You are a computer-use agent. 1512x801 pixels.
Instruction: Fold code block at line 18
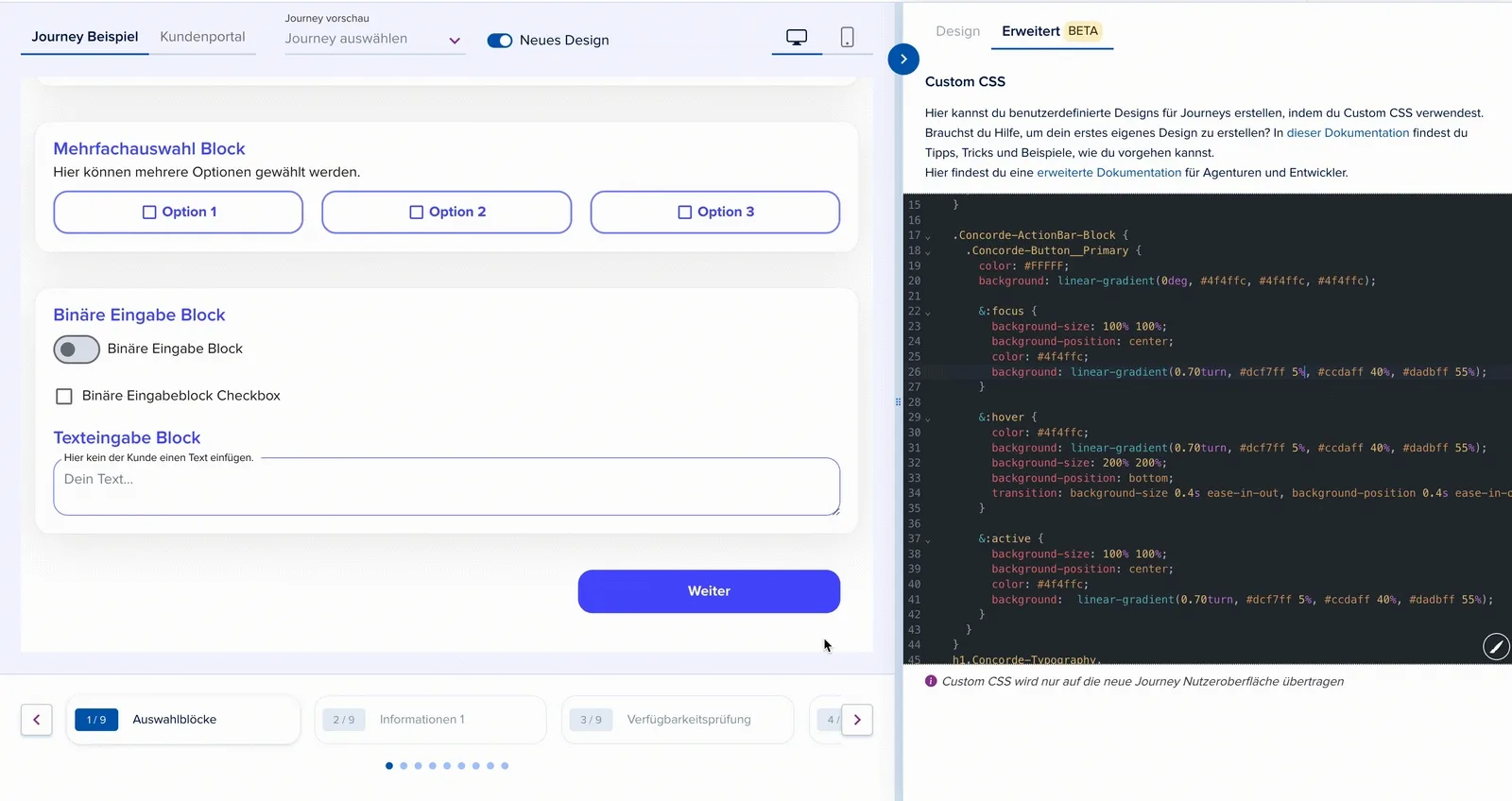pos(928,251)
